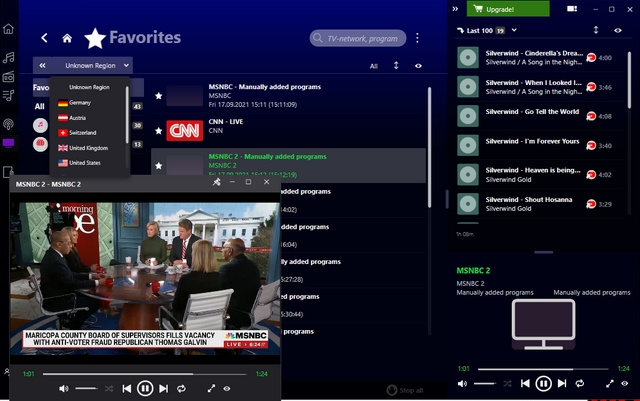This screenshot has width=640, height=401.
Task: Open the Radio section in left sidebar
Action: click(x=8, y=77)
